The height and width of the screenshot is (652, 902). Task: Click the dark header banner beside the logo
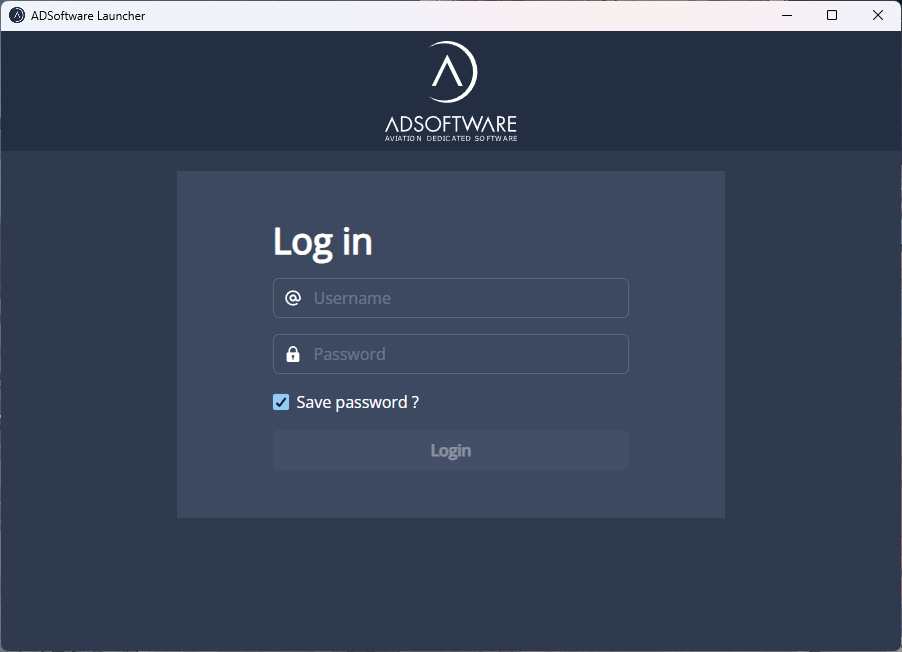click(200, 90)
